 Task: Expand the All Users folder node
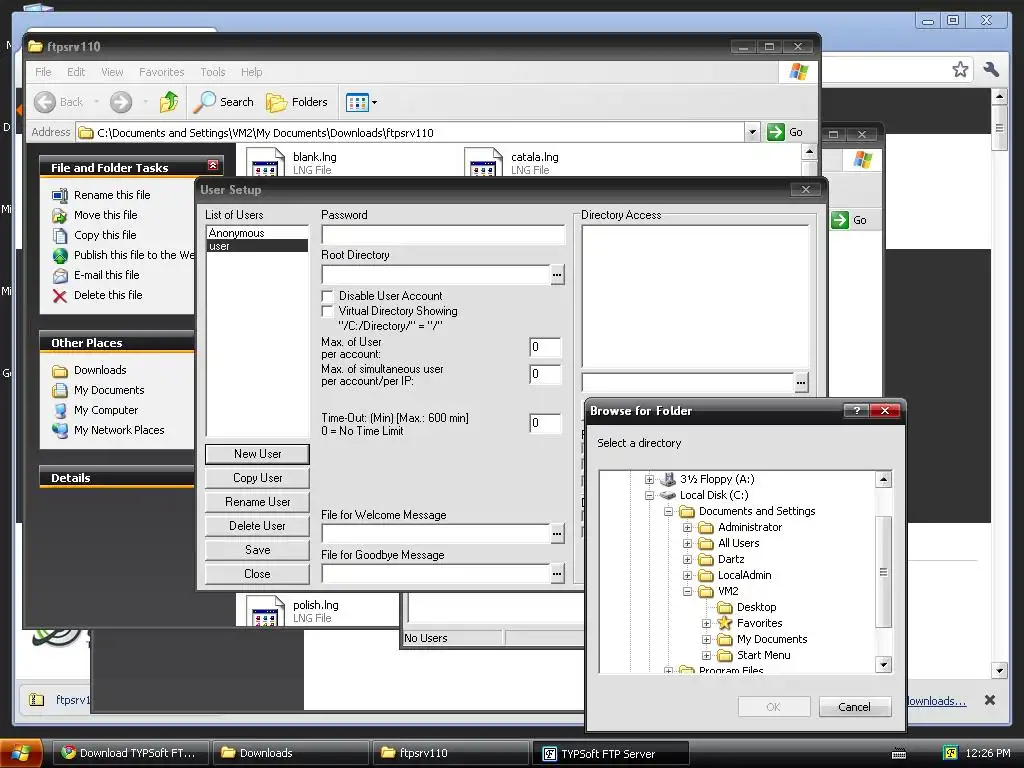pos(687,543)
